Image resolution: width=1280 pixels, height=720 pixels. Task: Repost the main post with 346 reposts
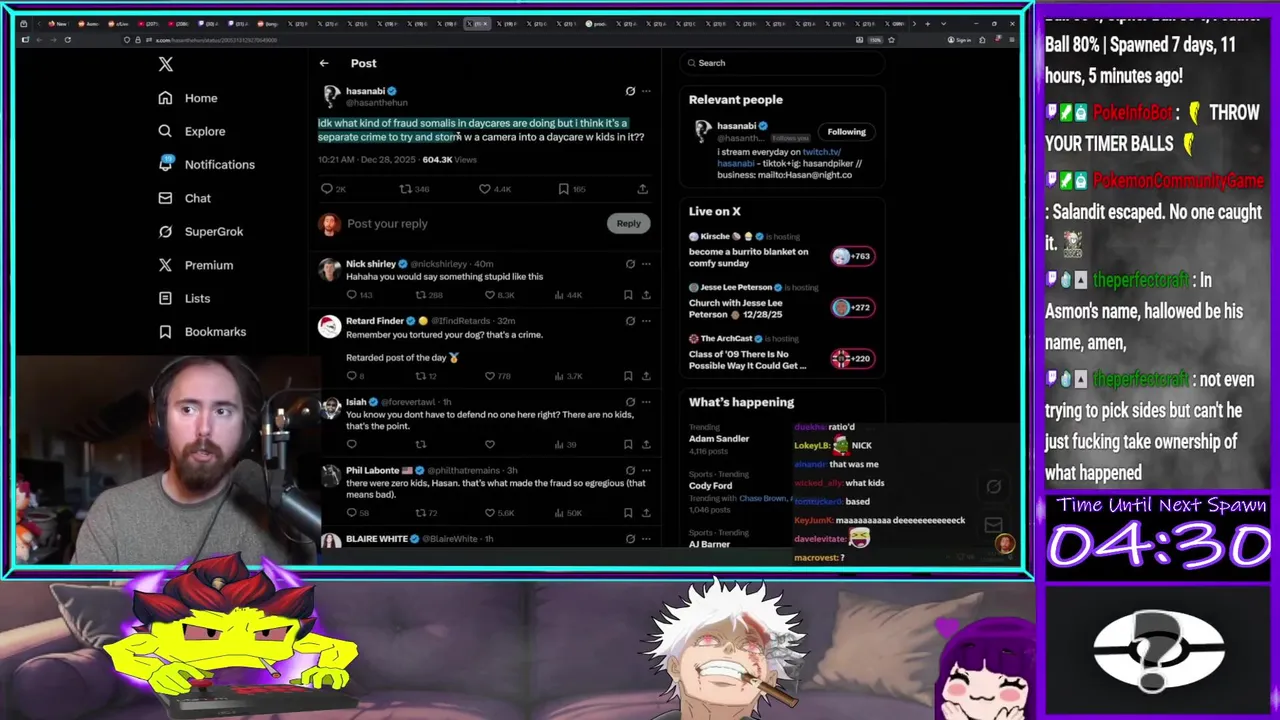[414, 188]
